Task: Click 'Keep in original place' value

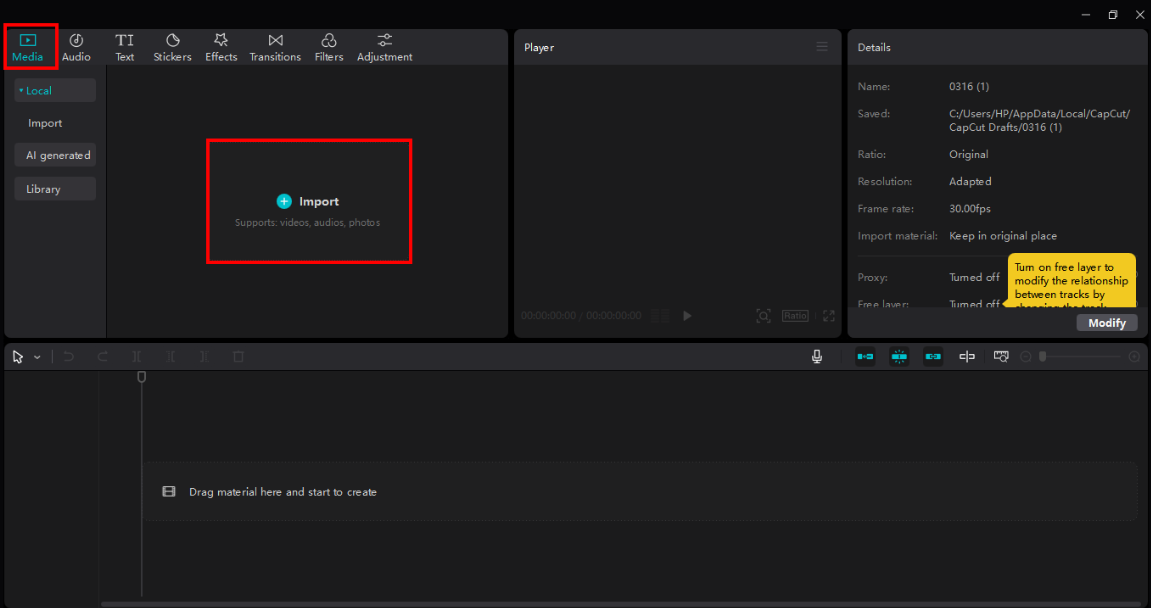Action: tap(1003, 236)
